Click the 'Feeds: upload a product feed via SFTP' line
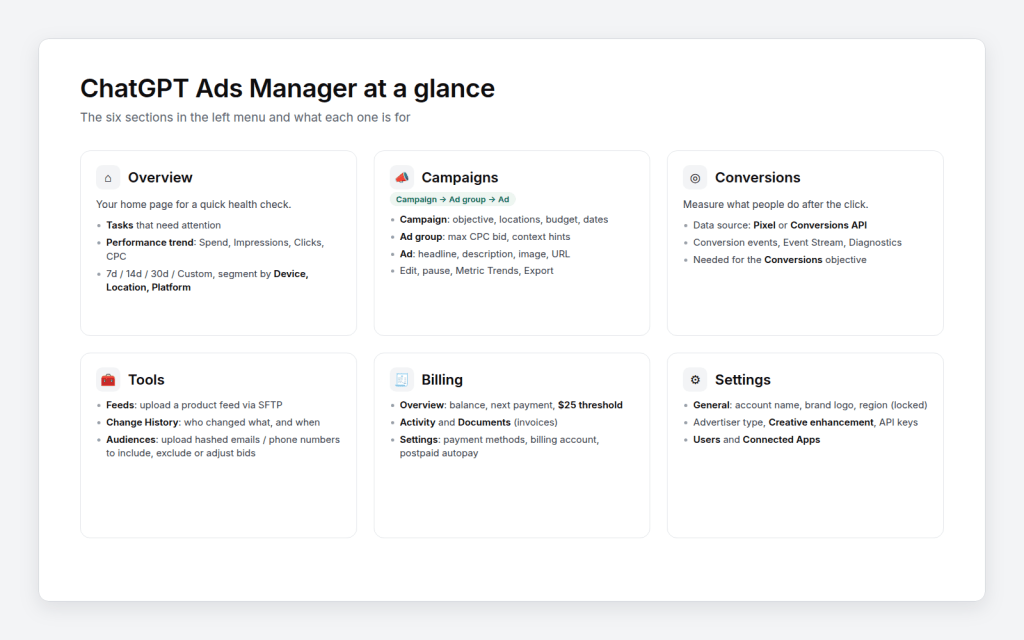 click(x=194, y=405)
